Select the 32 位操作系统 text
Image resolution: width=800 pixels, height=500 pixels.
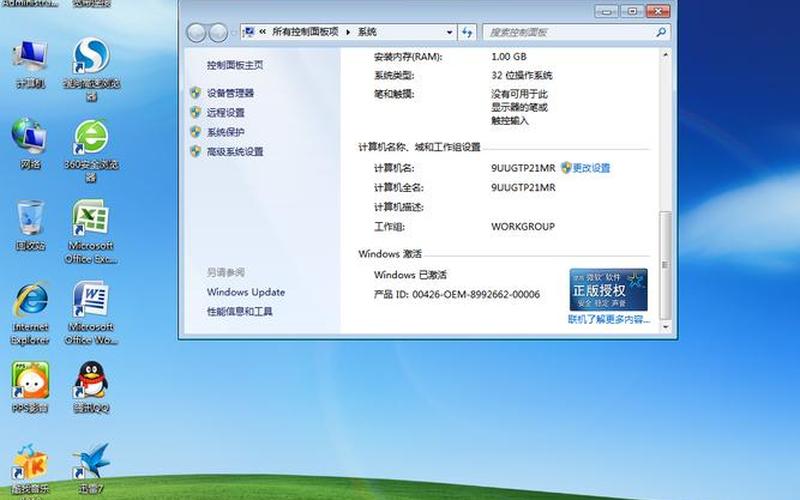click(x=521, y=76)
